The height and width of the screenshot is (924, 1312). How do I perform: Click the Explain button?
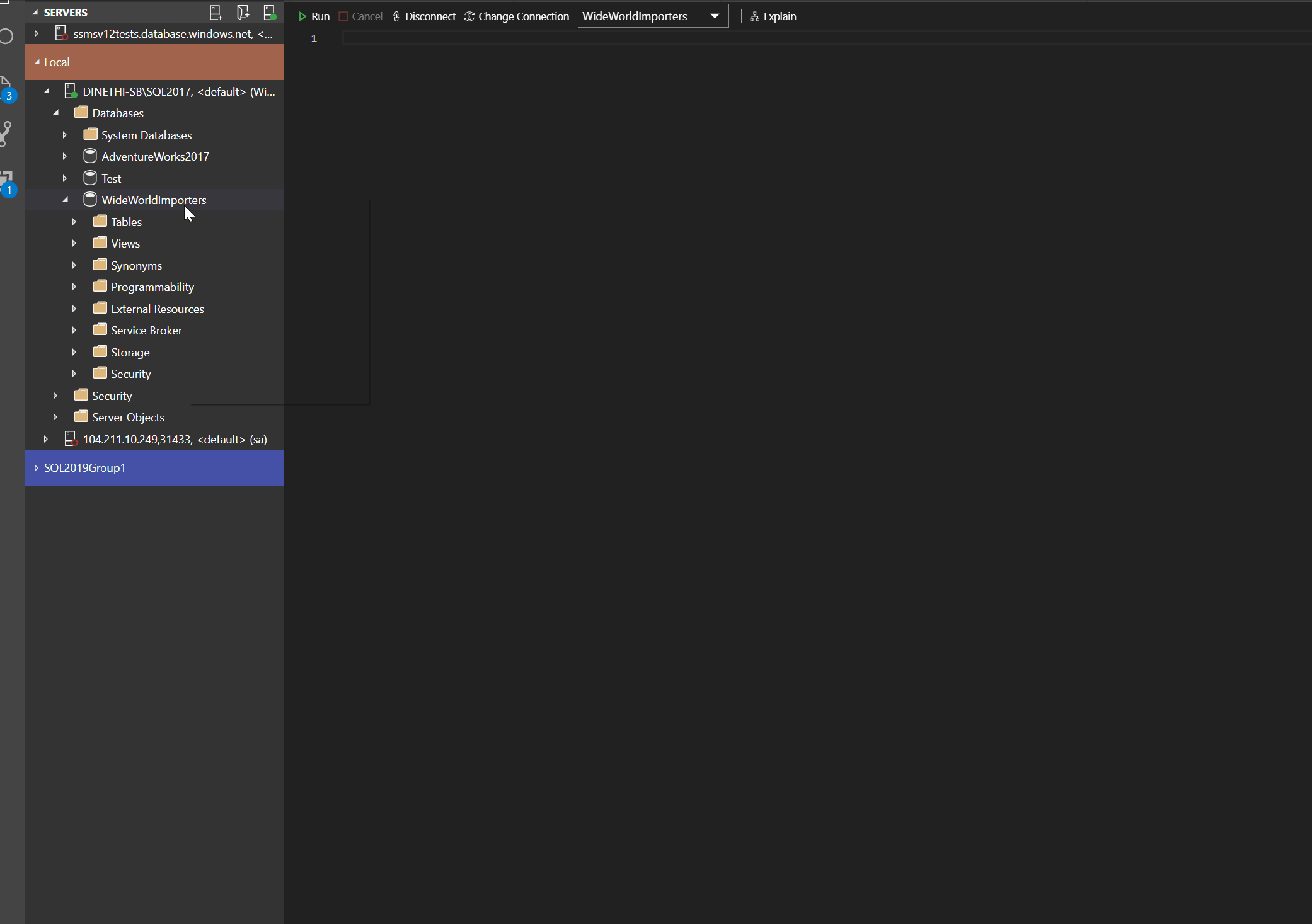click(773, 16)
